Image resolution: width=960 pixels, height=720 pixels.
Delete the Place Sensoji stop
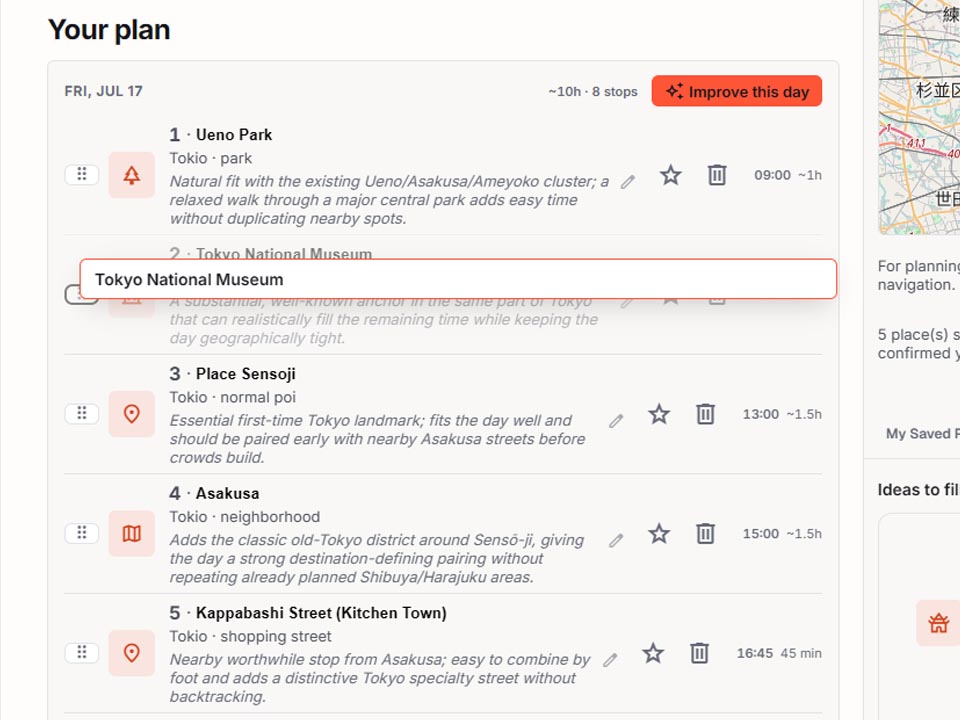coord(705,414)
